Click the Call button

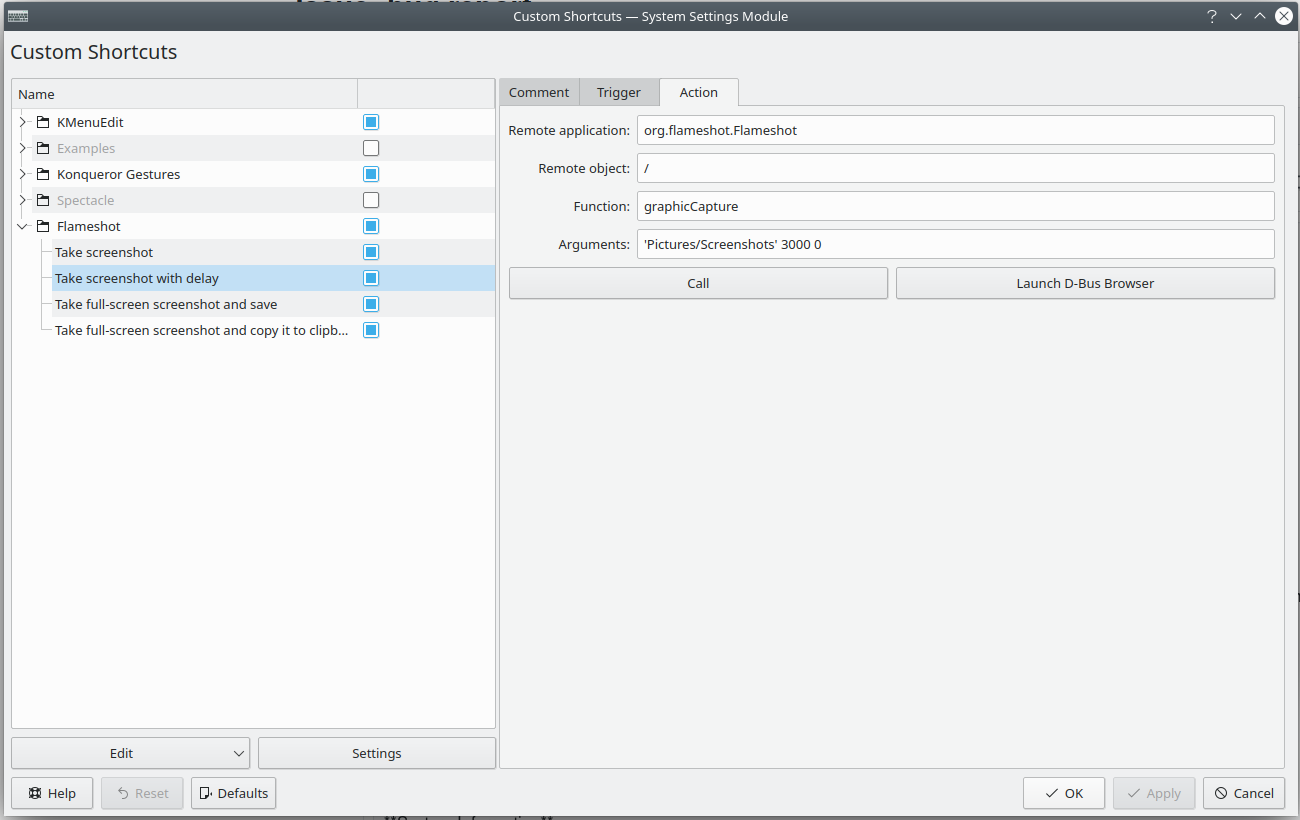coord(698,283)
